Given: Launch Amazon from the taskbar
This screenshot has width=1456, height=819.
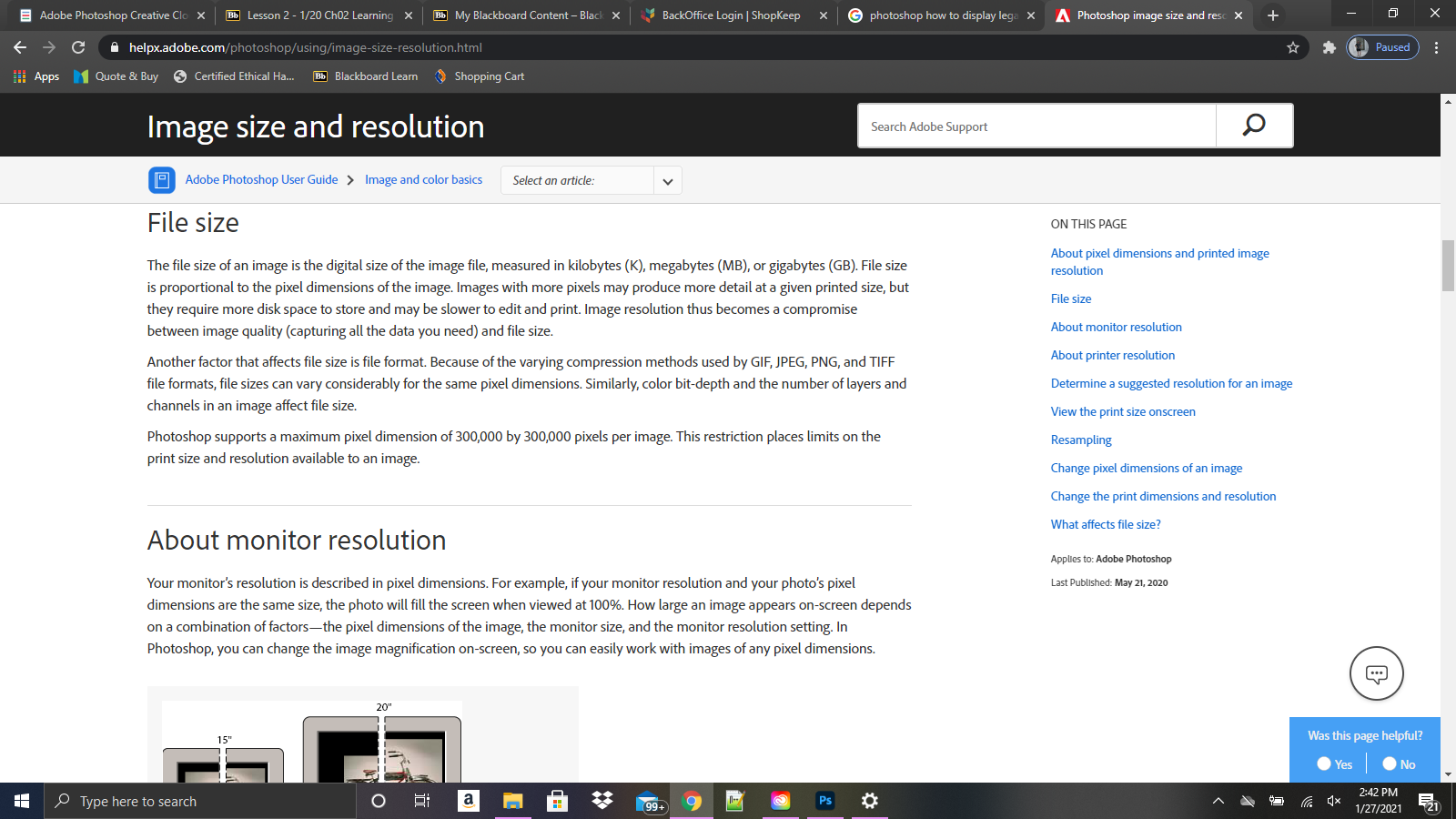Looking at the screenshot, I should coord(468,801).
